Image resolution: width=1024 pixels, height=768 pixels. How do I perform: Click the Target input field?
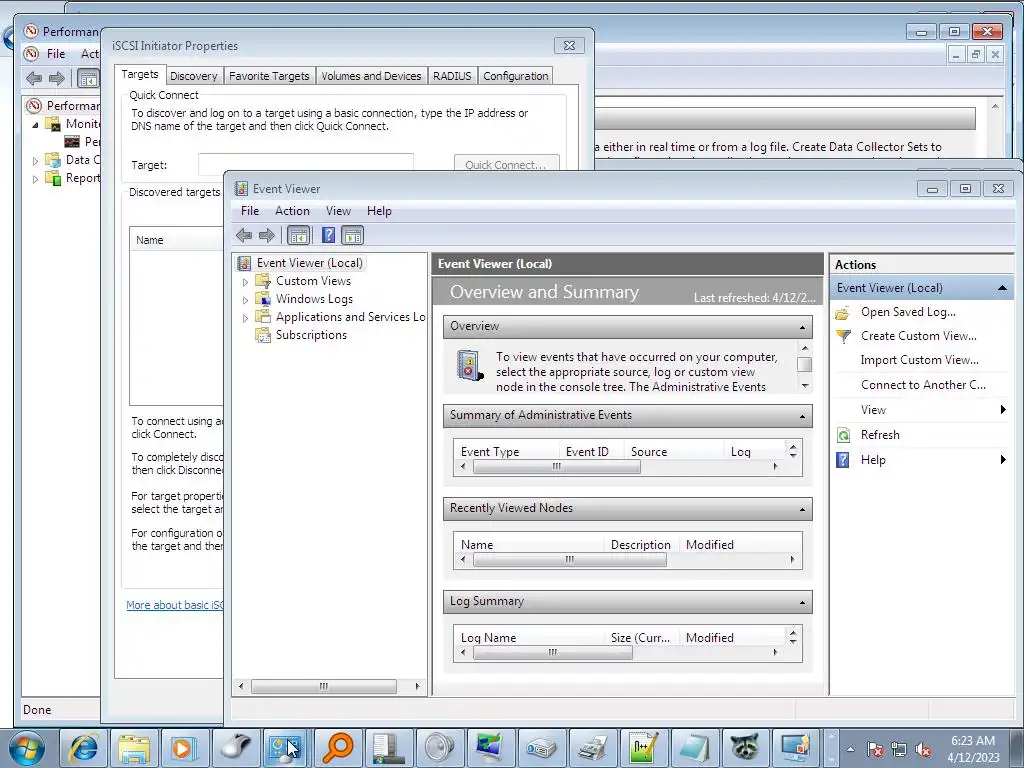(x=306, y=164)
